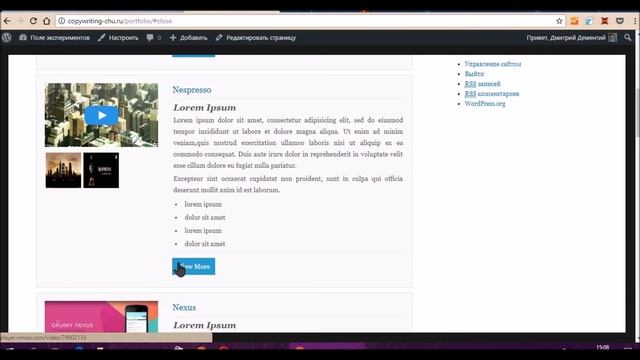Play the Nespresso video
This screenshot has width=640, height=360.
point(101,116)
